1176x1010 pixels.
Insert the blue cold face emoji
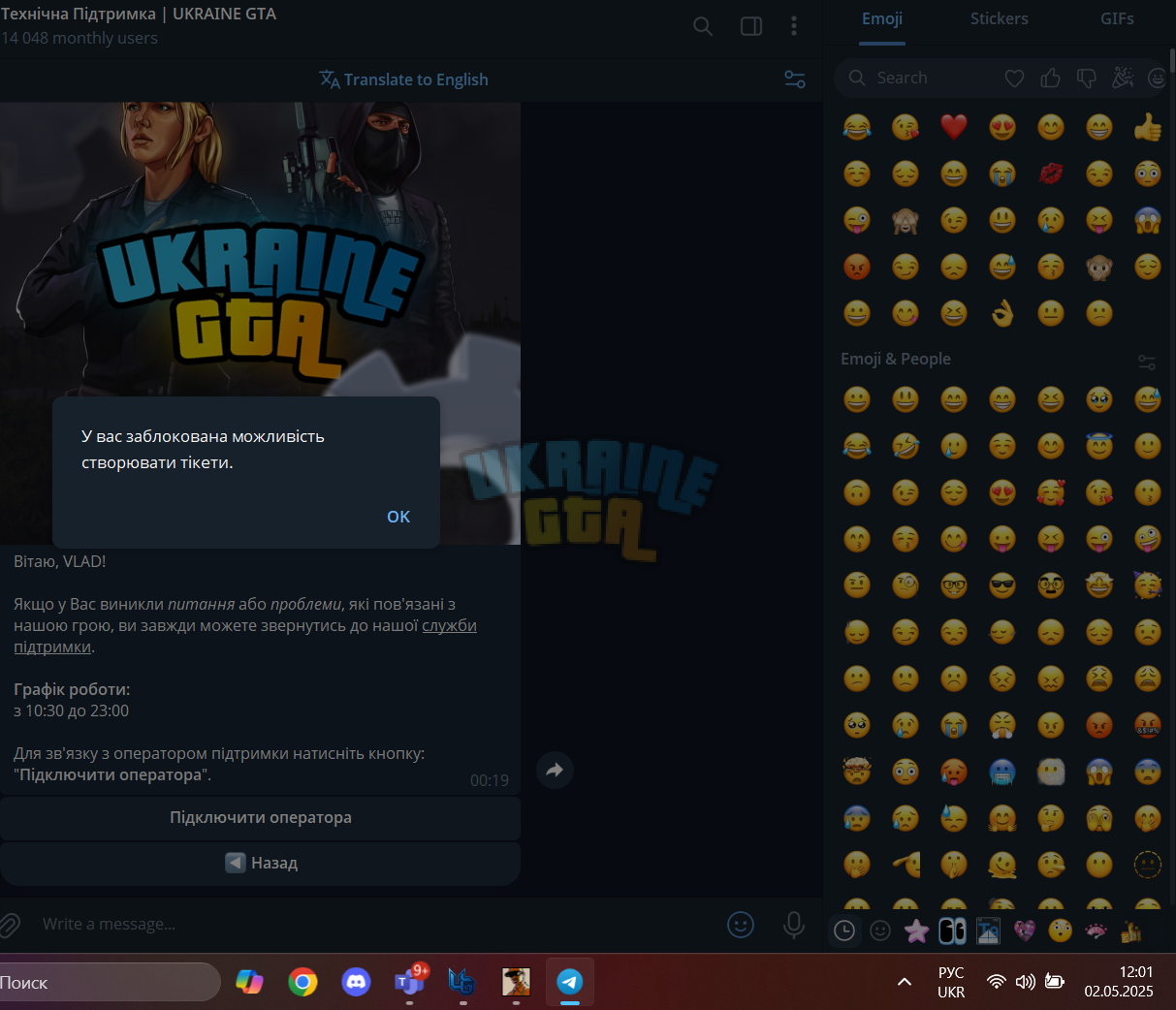(x=1002, y=772)
